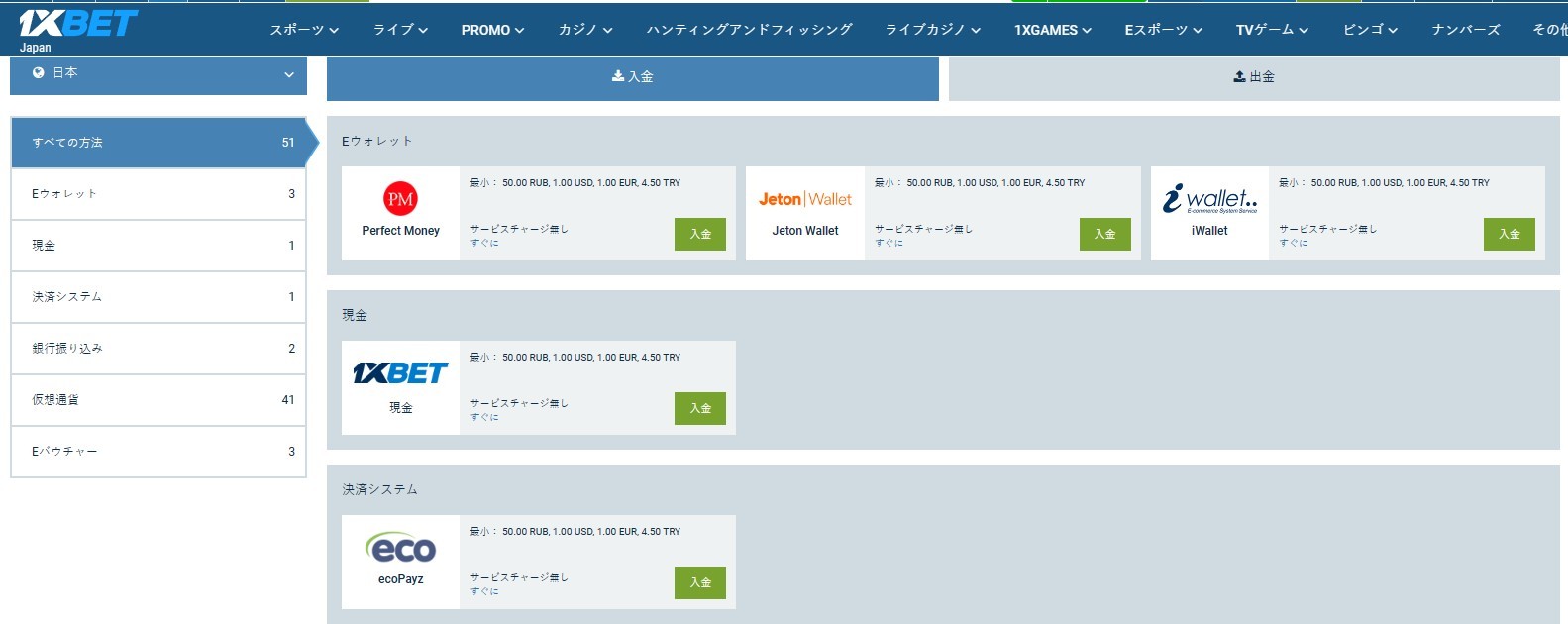Expand the 1XGAMES menu
Viewport: 1568px width, 624px height.
coord(1053,30)
